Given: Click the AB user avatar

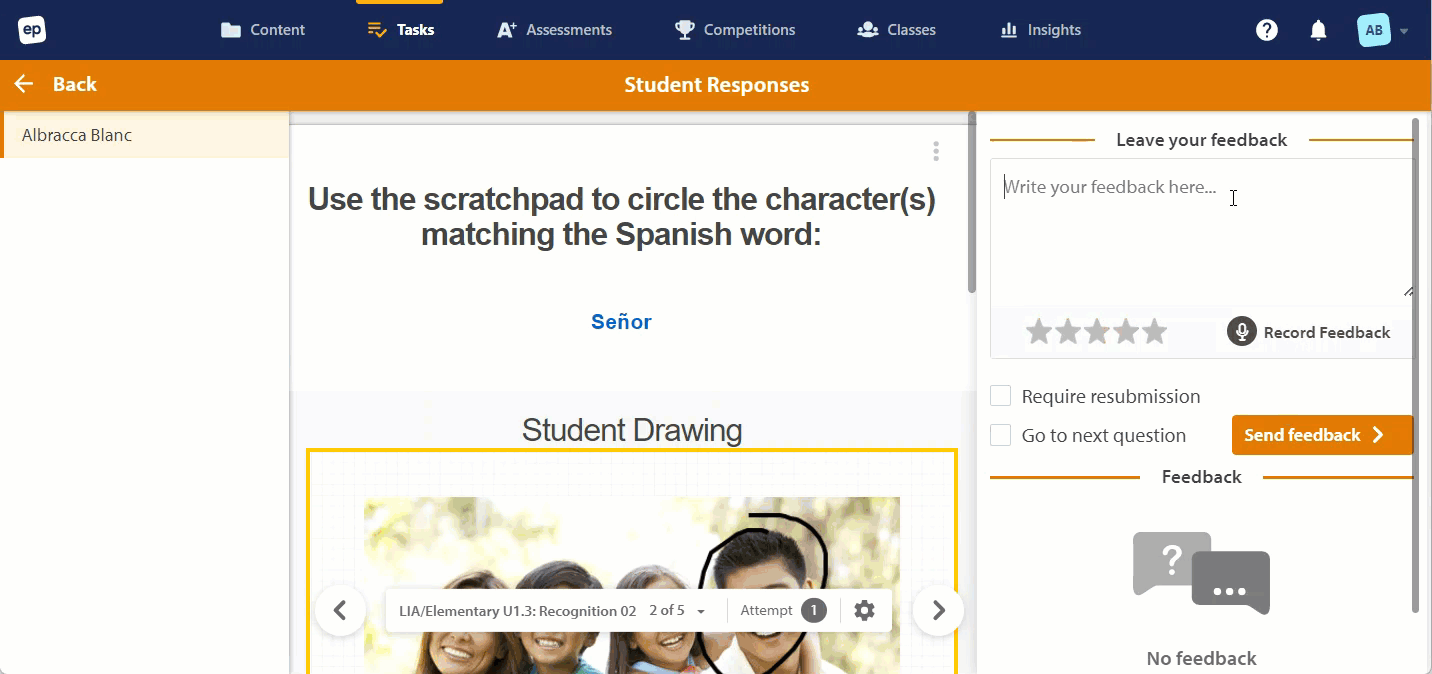Looking at the screenshot, I should tap(1374, 30).
